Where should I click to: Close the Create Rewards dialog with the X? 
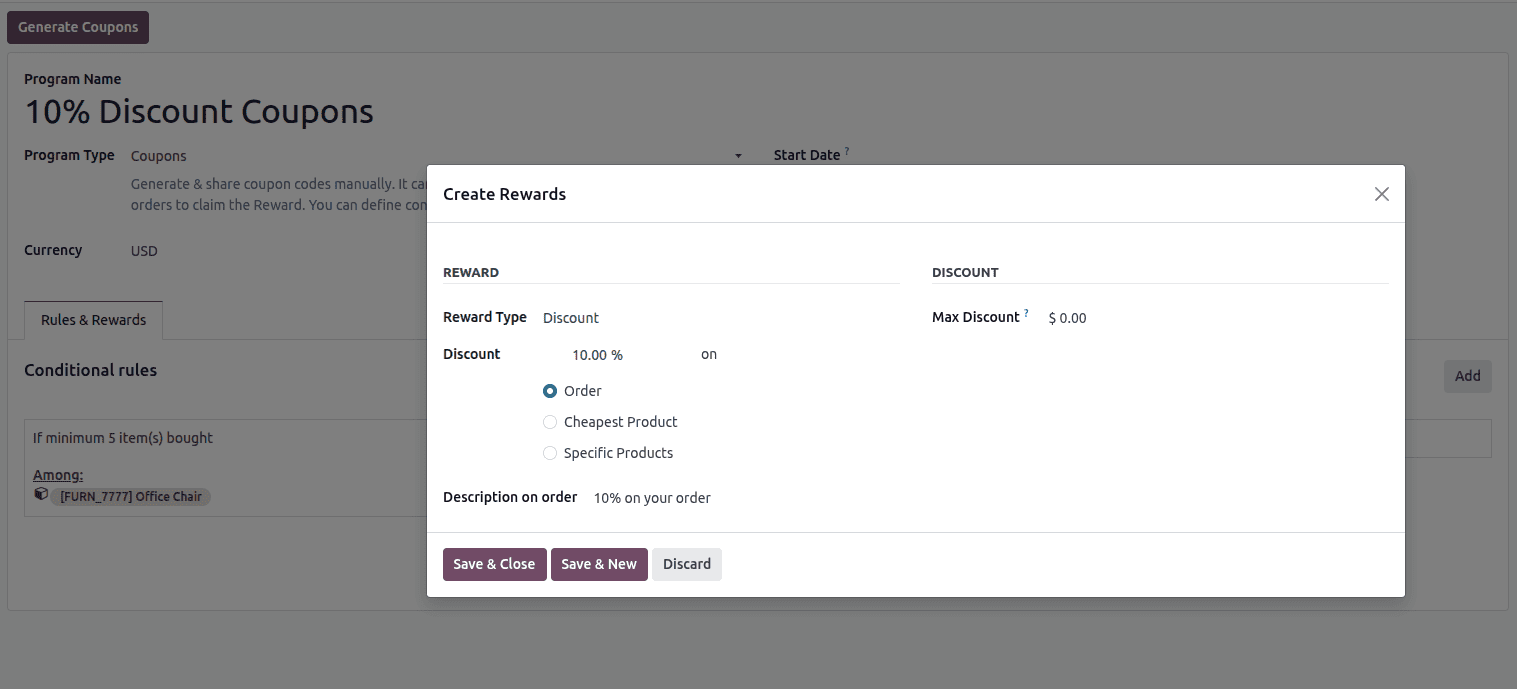click(x=1381, y=194)
